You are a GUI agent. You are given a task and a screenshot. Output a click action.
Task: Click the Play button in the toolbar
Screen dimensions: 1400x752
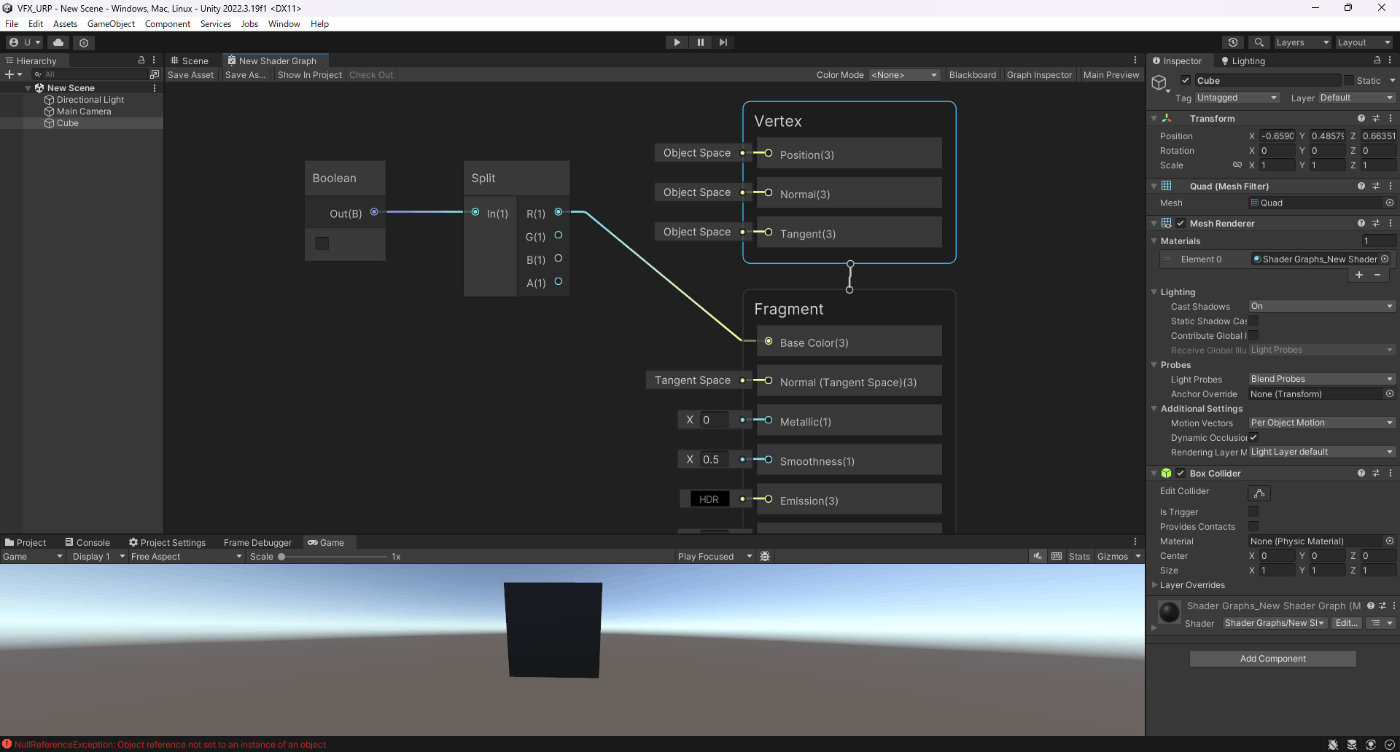[x=677, y=42]
